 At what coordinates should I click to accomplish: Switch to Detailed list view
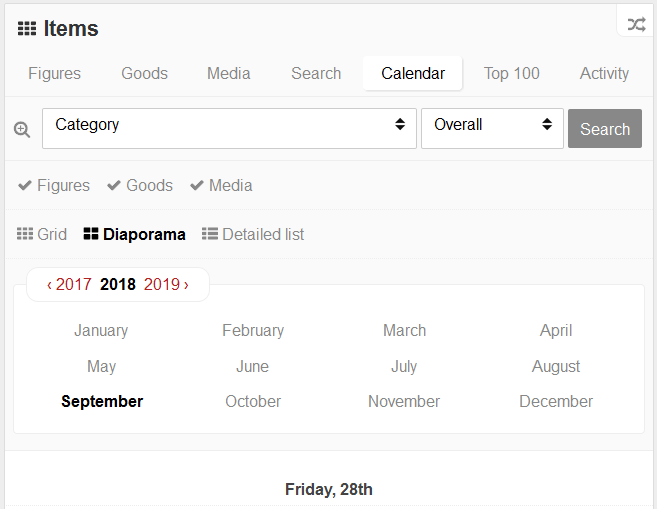(x=253, y=234)
